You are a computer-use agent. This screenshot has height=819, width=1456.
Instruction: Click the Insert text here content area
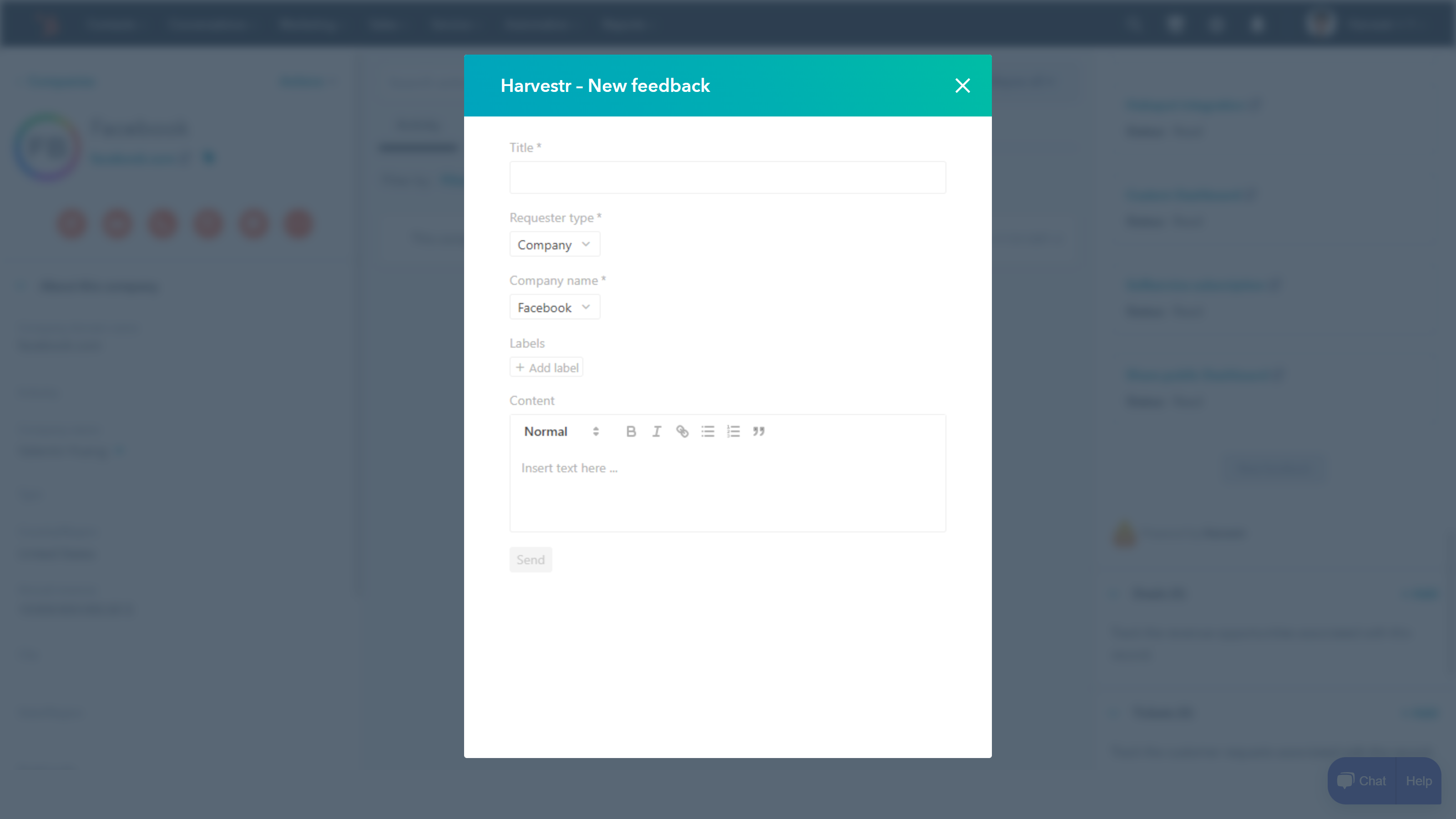coord(727,486)
